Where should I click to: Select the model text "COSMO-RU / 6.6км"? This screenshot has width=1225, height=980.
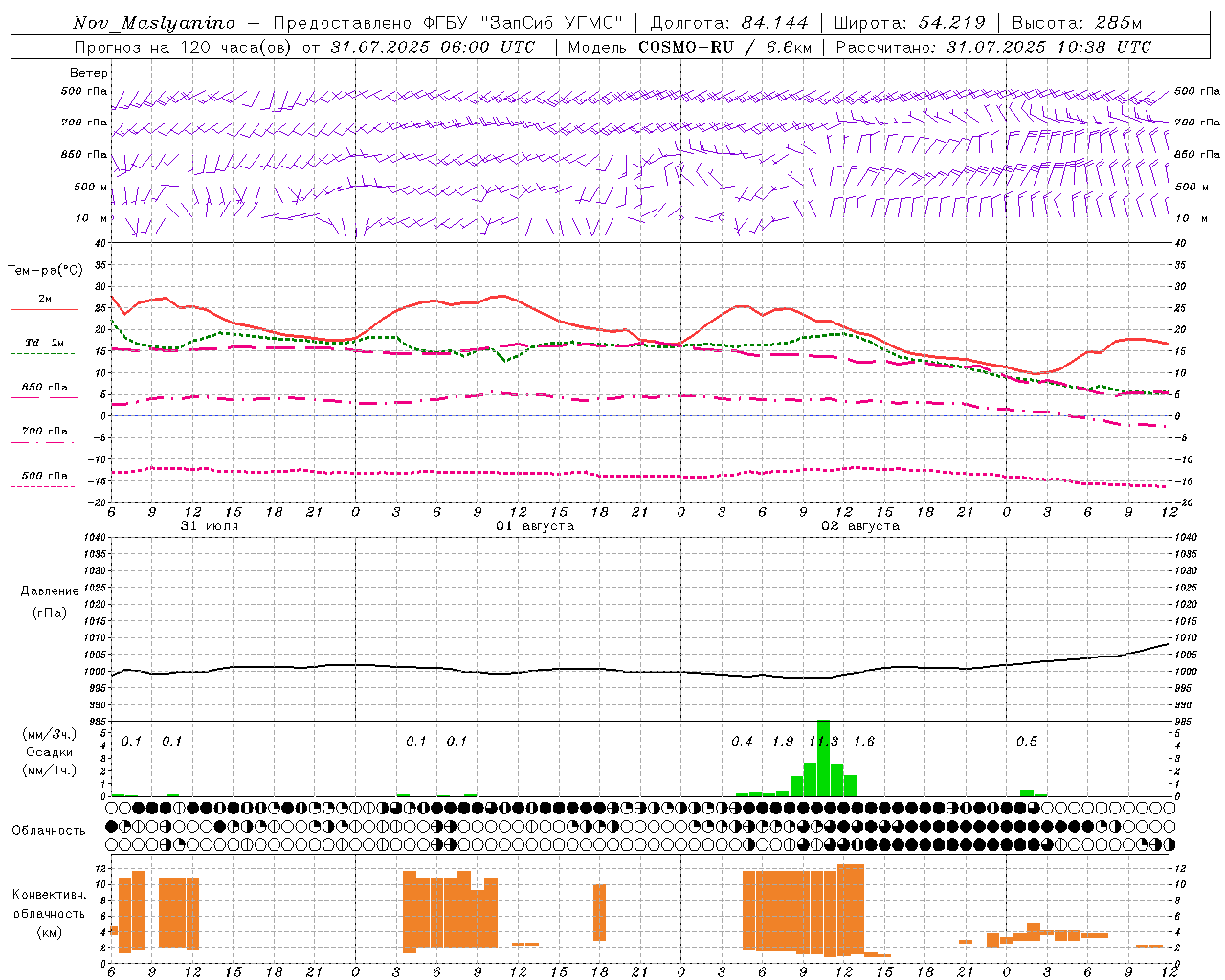click(724, 47)
